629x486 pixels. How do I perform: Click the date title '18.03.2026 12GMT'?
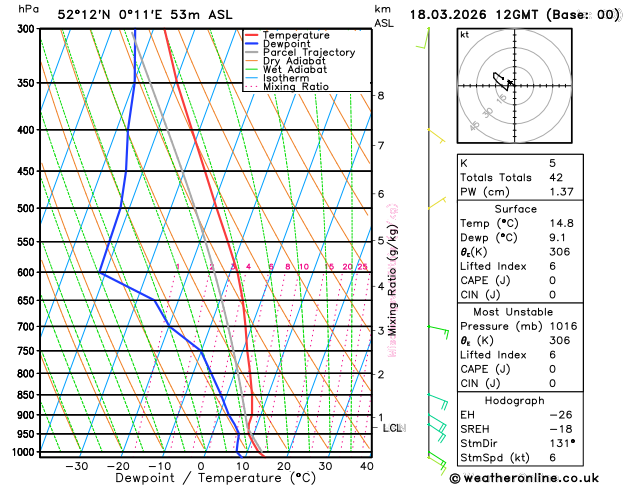coord(473,15)
